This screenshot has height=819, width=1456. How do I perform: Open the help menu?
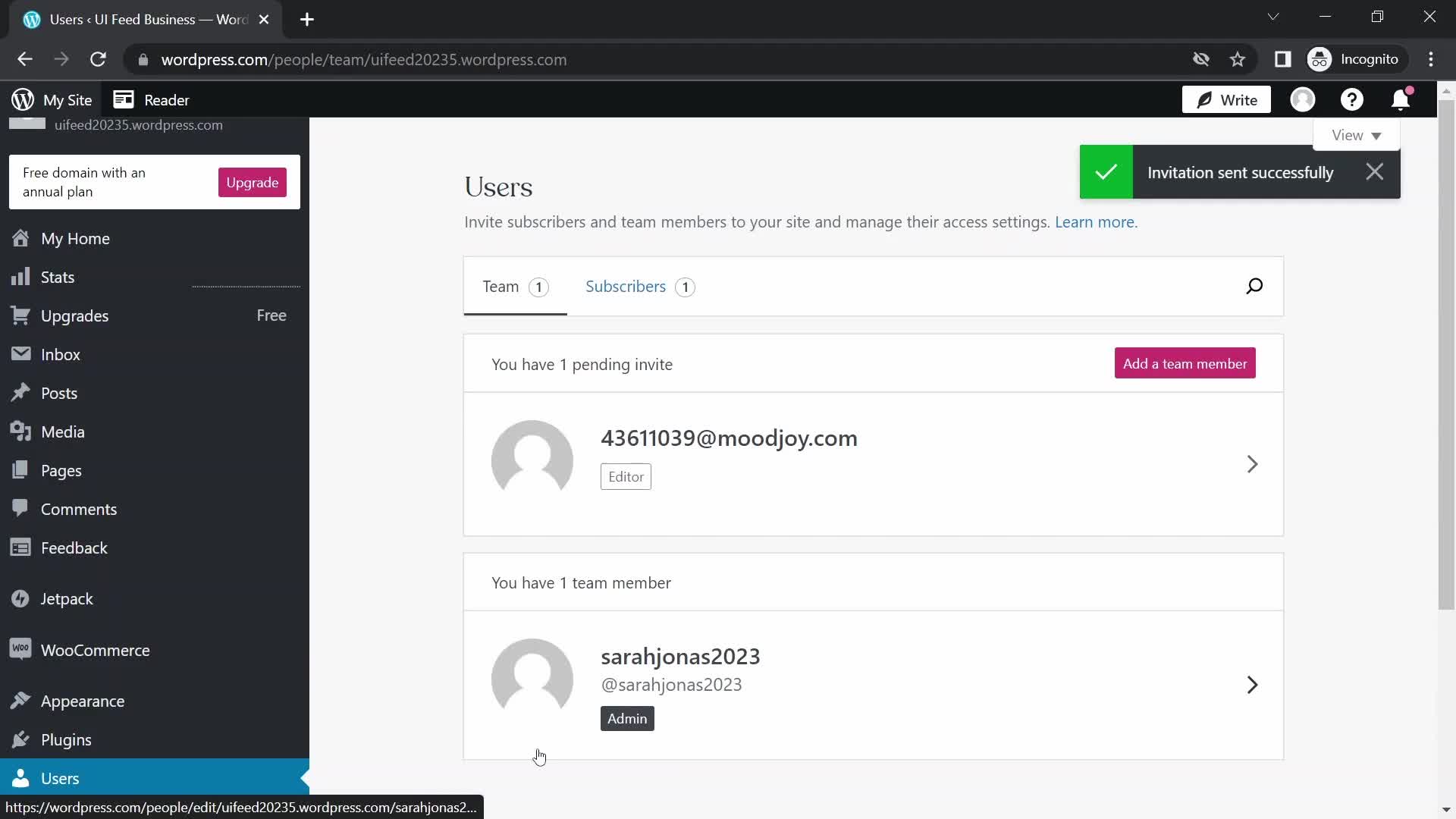pyautogui.click(x=1352, y=99)
